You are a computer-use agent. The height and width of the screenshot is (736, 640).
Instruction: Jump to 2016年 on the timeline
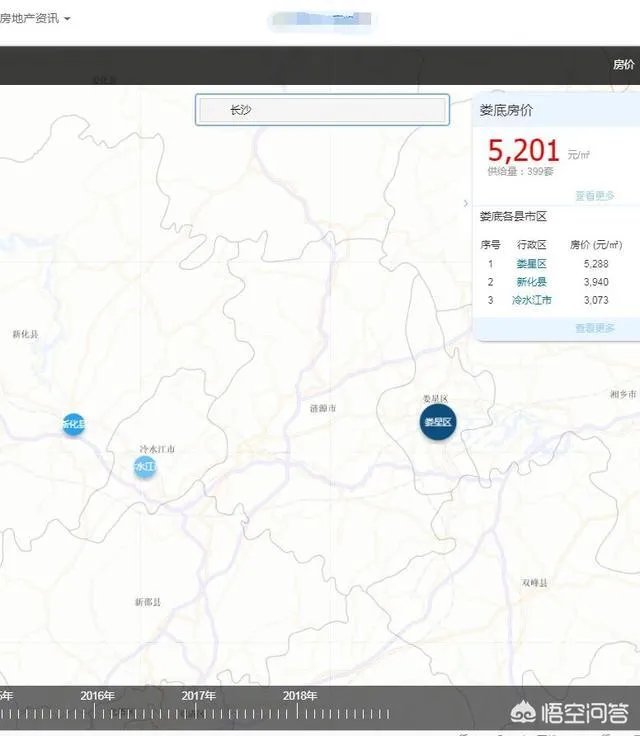[97, 696]
